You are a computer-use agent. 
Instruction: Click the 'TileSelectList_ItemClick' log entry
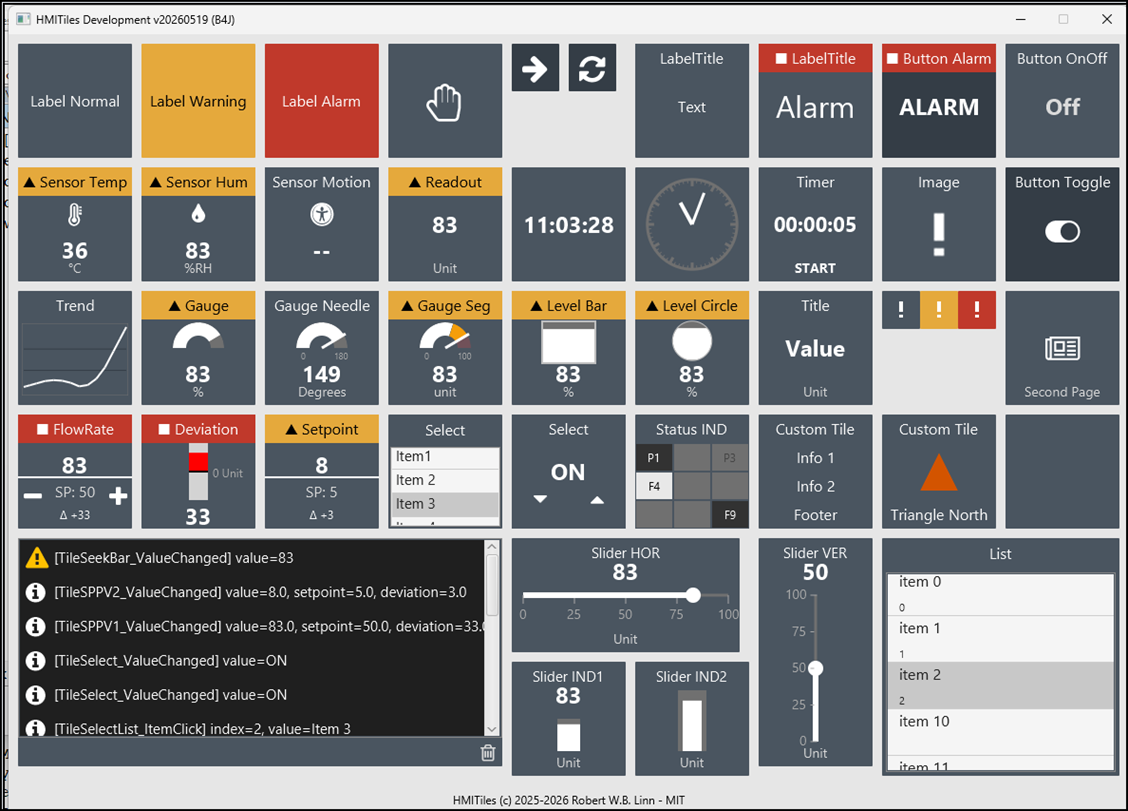pyautogui.click(x=252, y=728)
